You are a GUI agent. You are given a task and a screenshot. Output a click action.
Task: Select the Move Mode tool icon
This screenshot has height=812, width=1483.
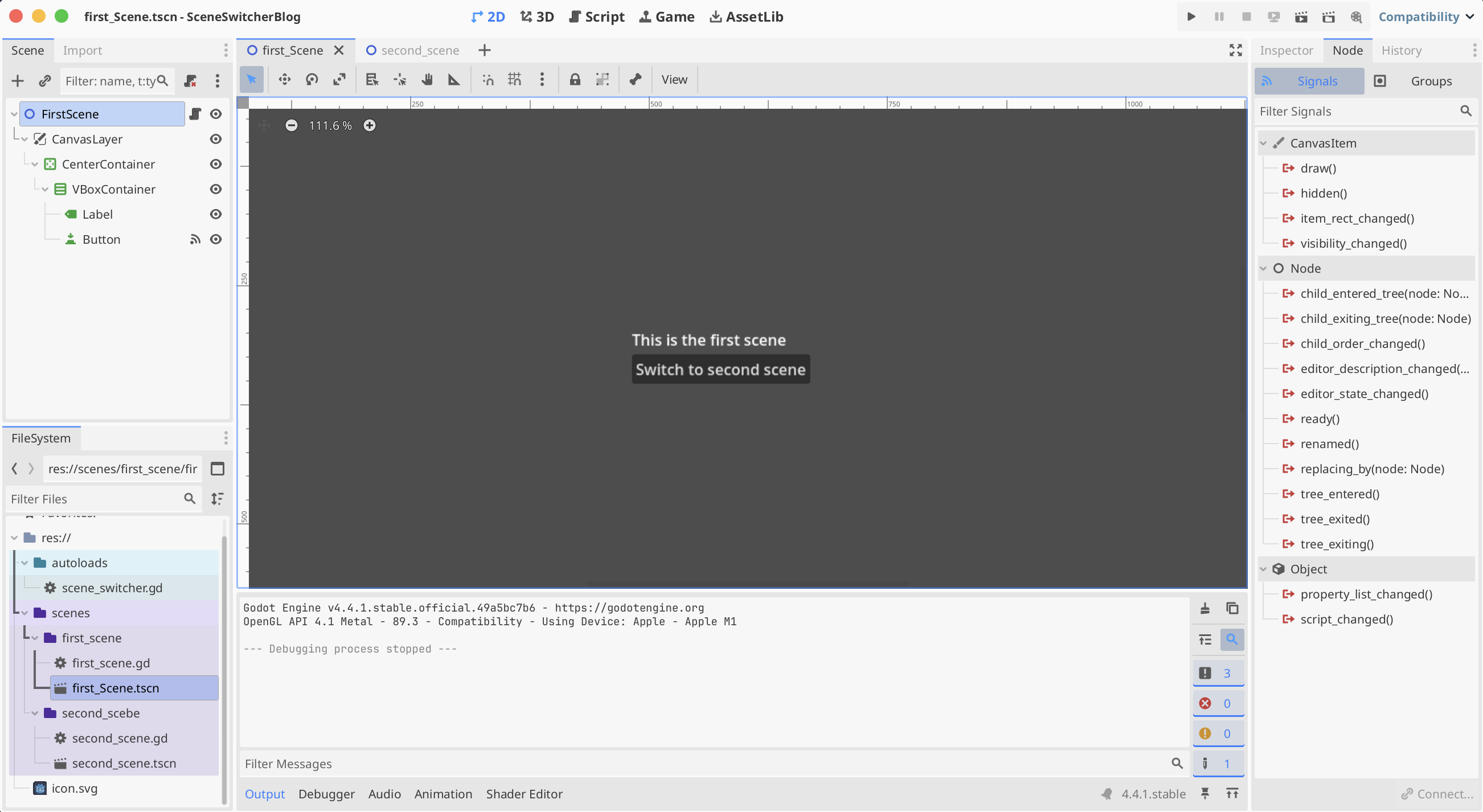point(284,79)
